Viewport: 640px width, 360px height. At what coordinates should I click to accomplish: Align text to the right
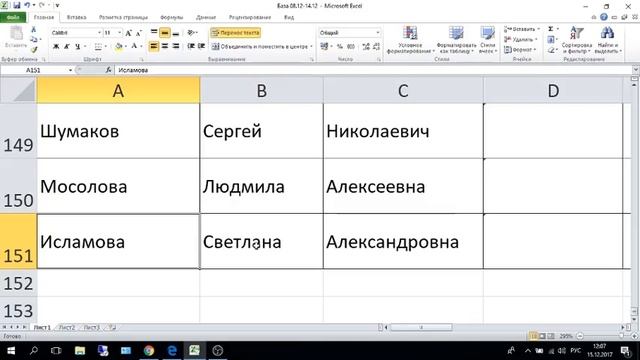[x=176, y=46]
